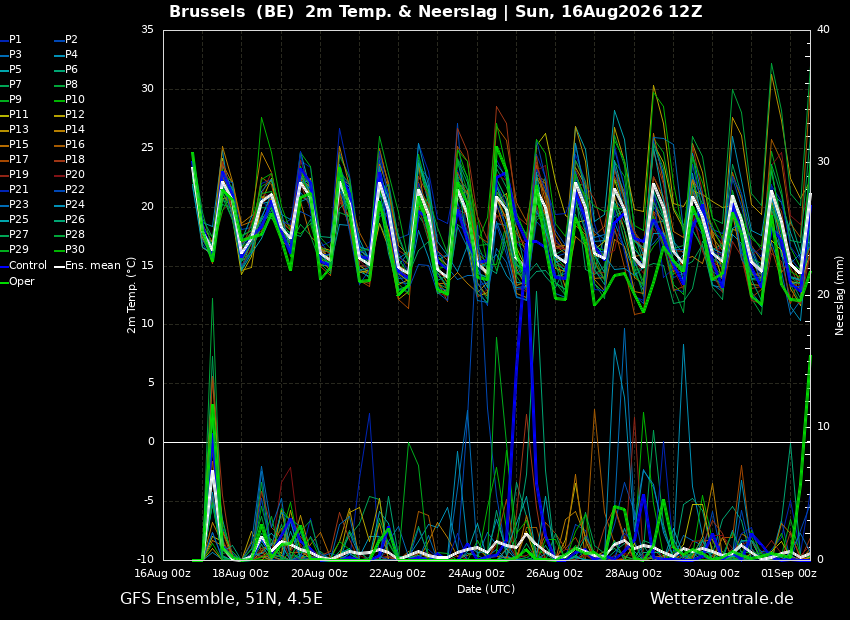This screenshot has width=850, height=620.
Task: Click the -10 tick on temperature axis
Action: pyautogui.click(x=146, y=559)
